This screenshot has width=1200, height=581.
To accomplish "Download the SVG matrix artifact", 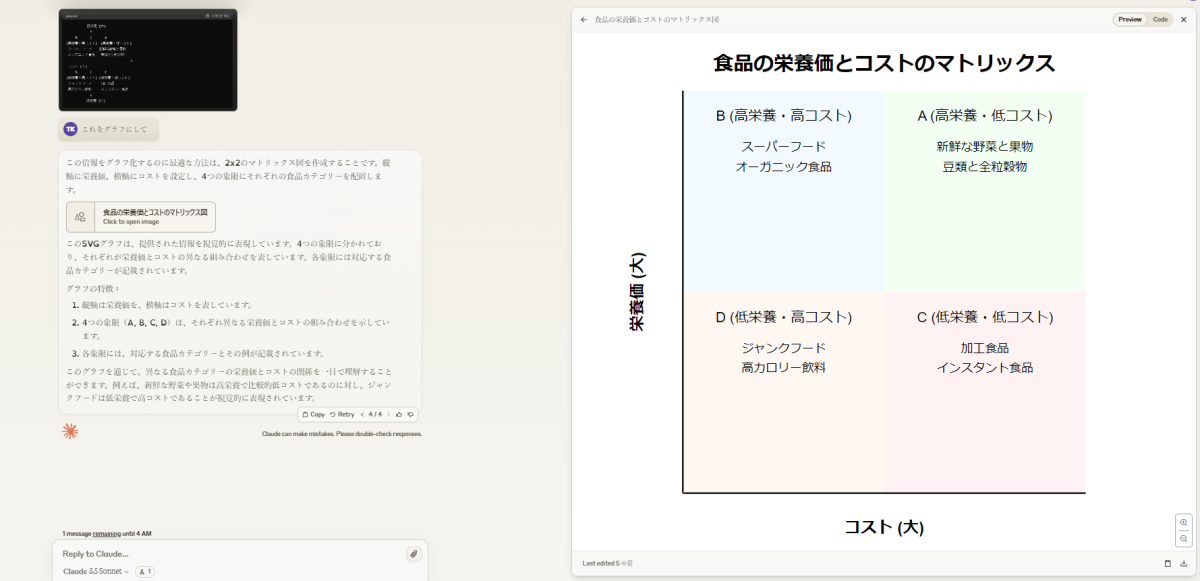I will click(1184, 563).
